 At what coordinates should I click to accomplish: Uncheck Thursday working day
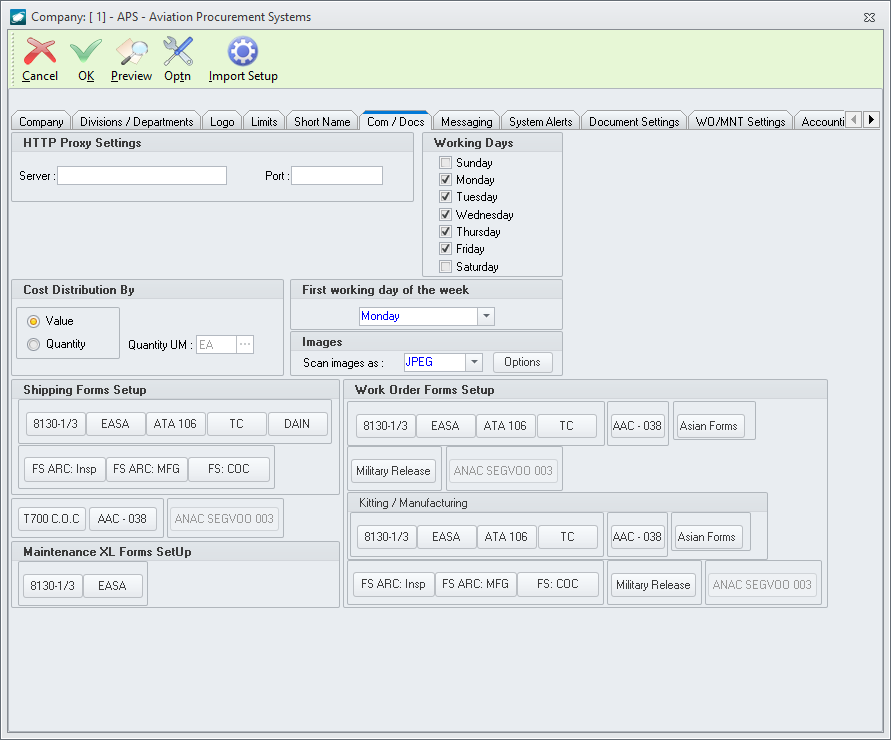(x=446, y=231)
